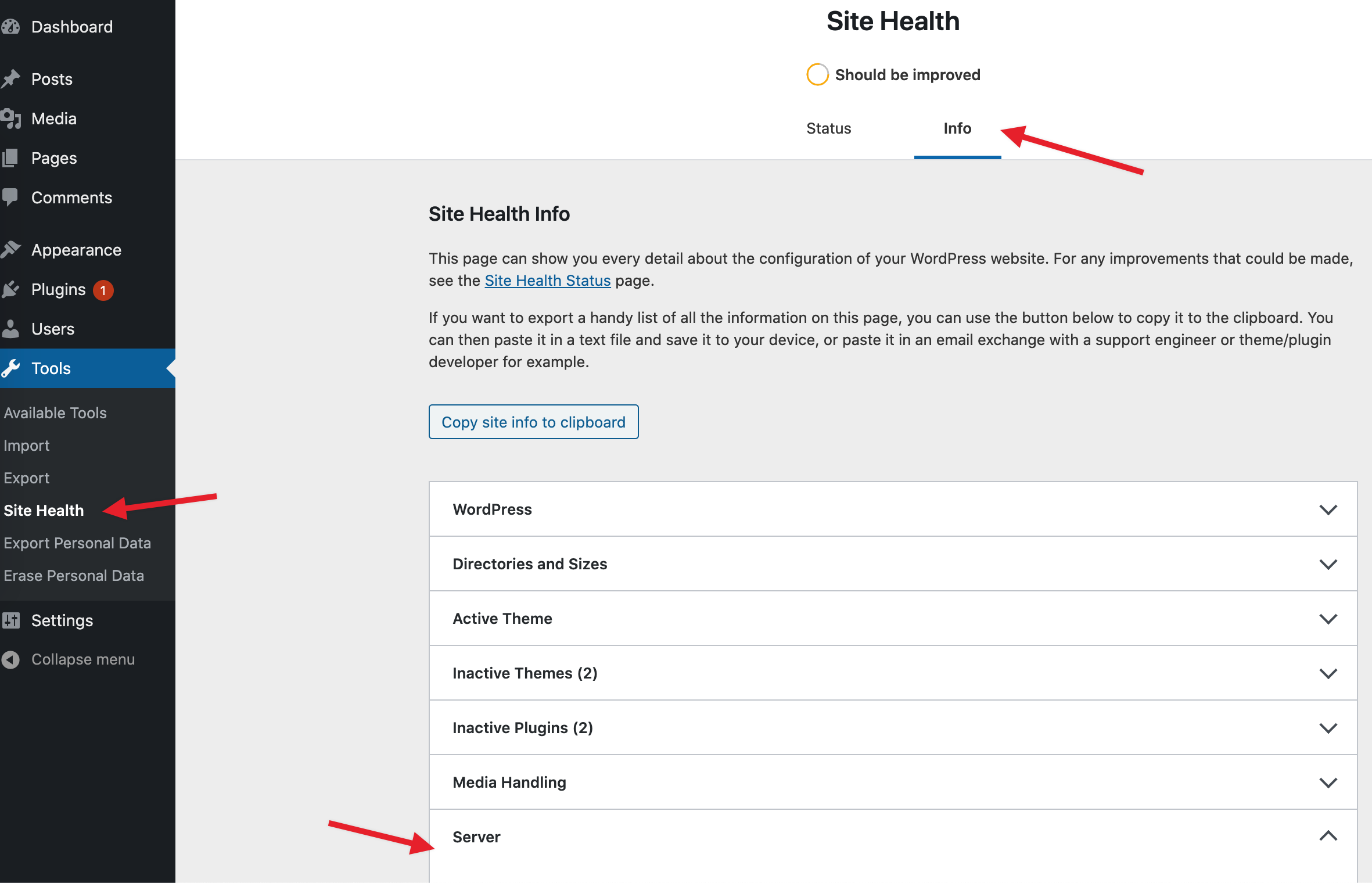Click the Appearance paintbrush icon

[10, 250]
